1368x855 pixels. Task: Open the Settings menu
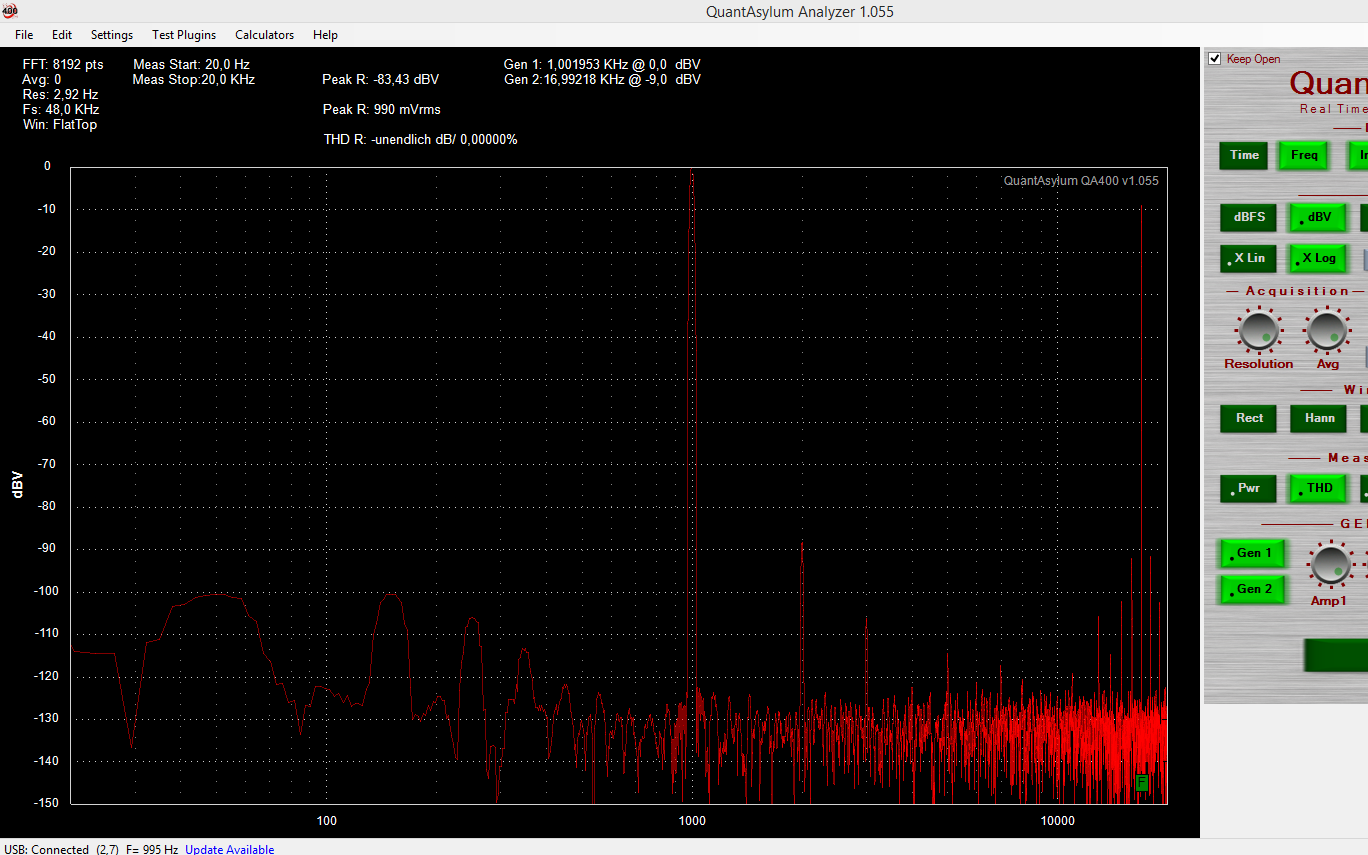pos(112,35)
